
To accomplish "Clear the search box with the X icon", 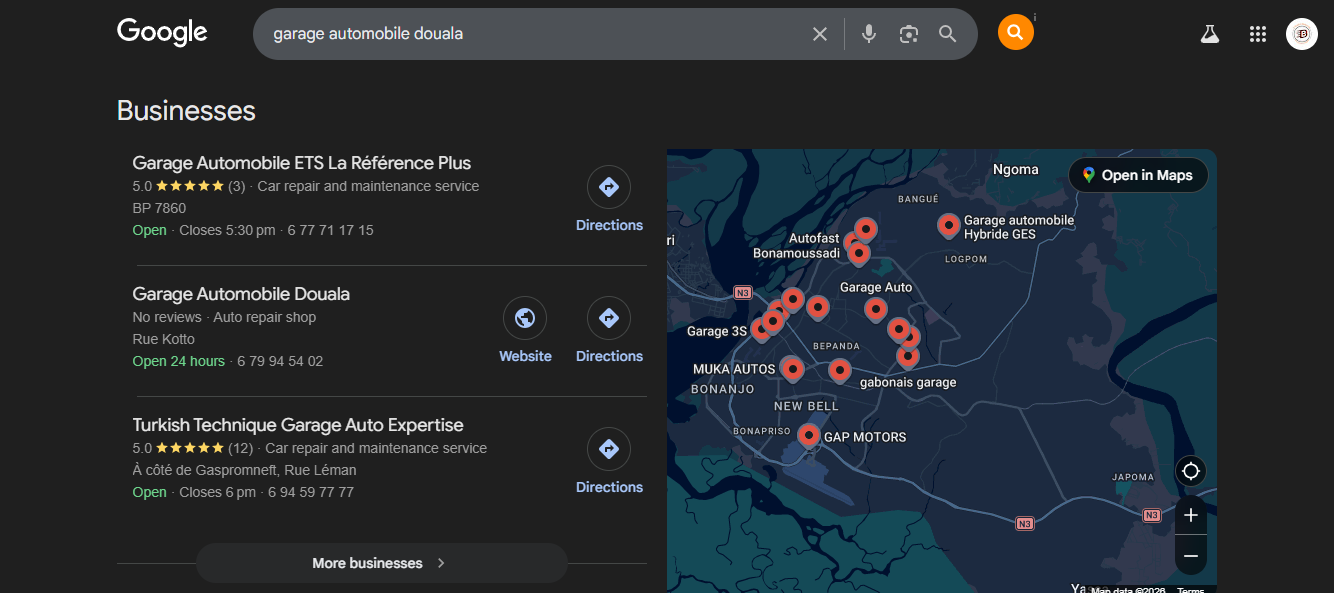I will (x=820, y=34).
